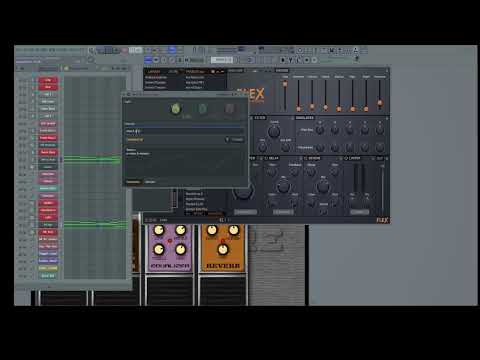The width and height of the screenshot is (480, 360).
Task: Click the FLEX Reverb Mix knob
Action: [323, 186]
